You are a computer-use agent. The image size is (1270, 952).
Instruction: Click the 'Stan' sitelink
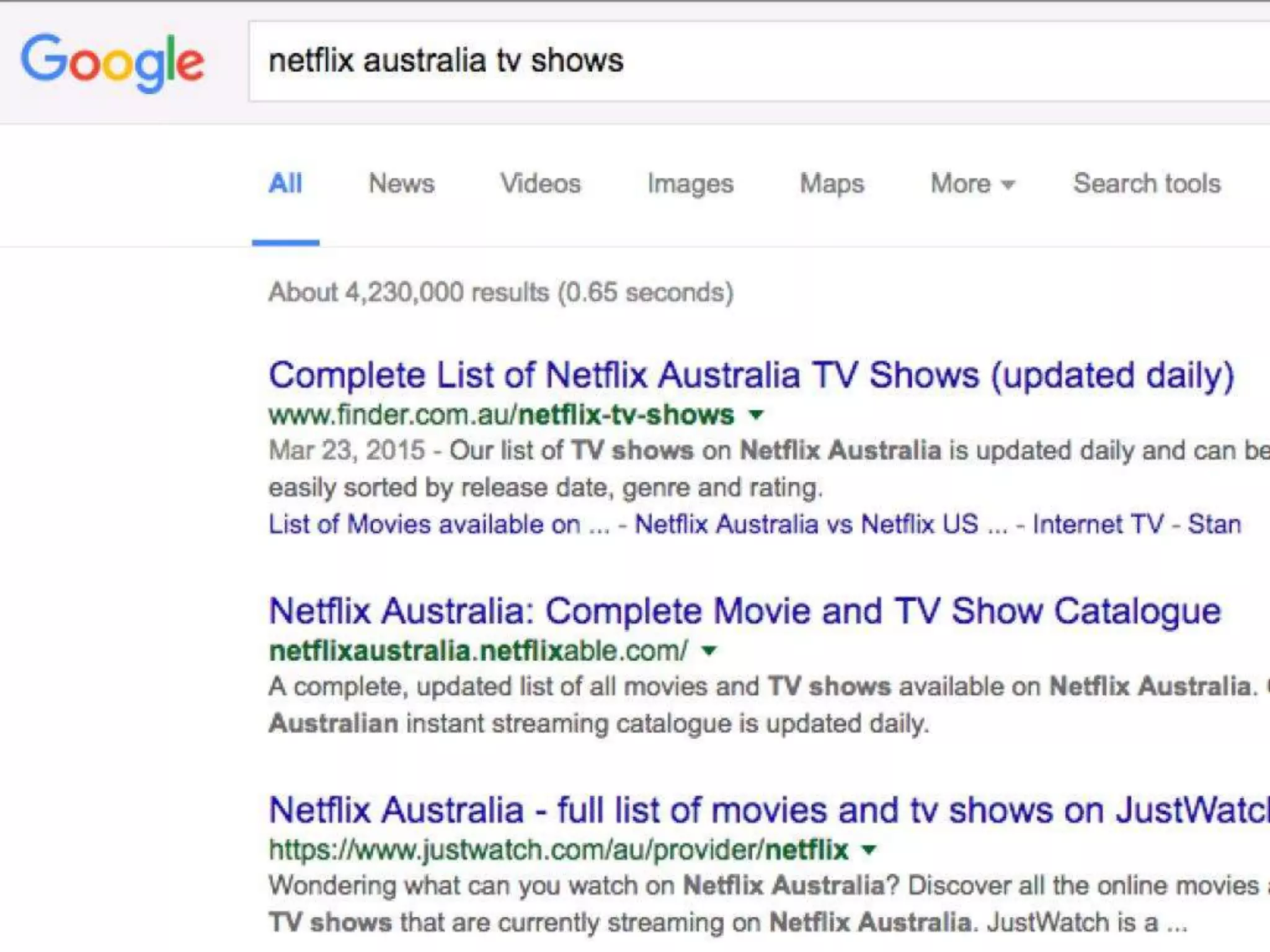pos(1214,524)
